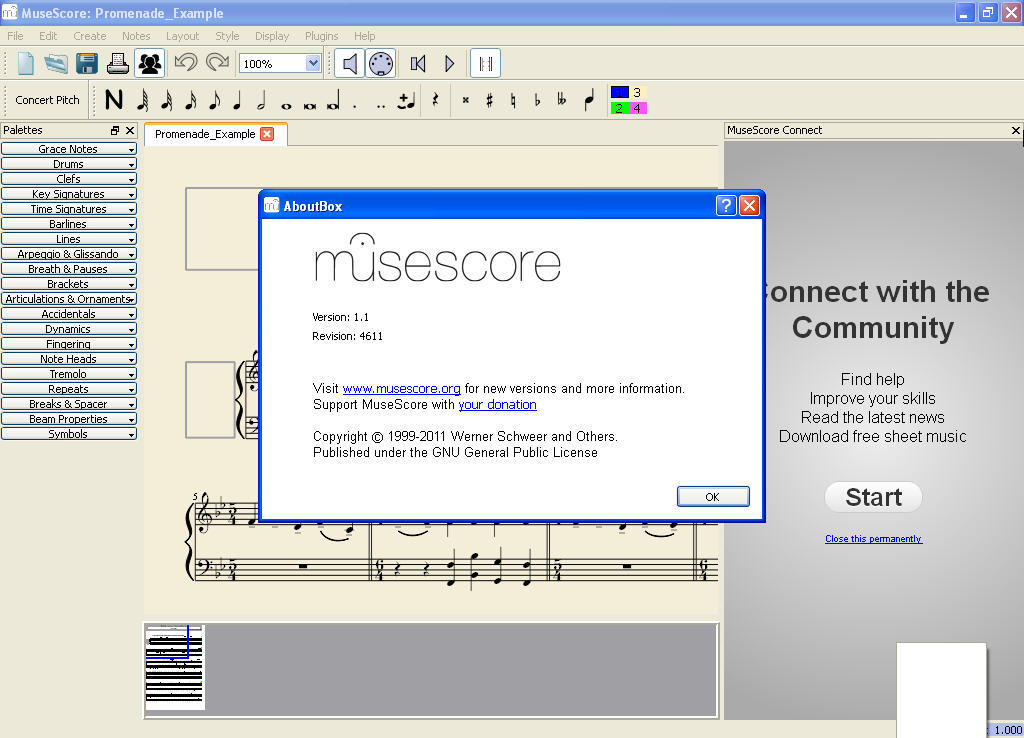Click the Print score icon
This screenshot has width=1024, height=738.
119,62
